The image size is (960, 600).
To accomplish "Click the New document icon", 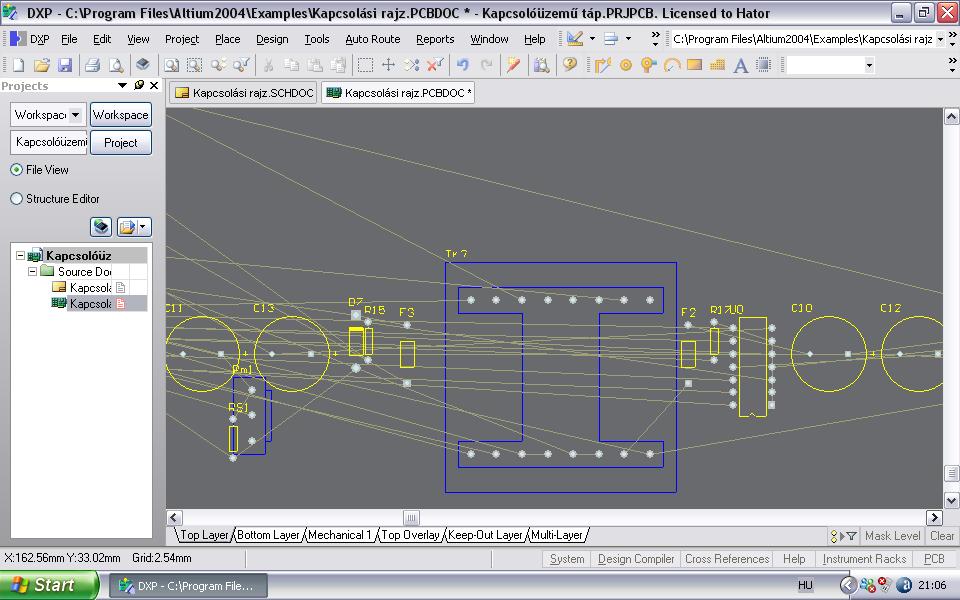I will pos(18,64).
